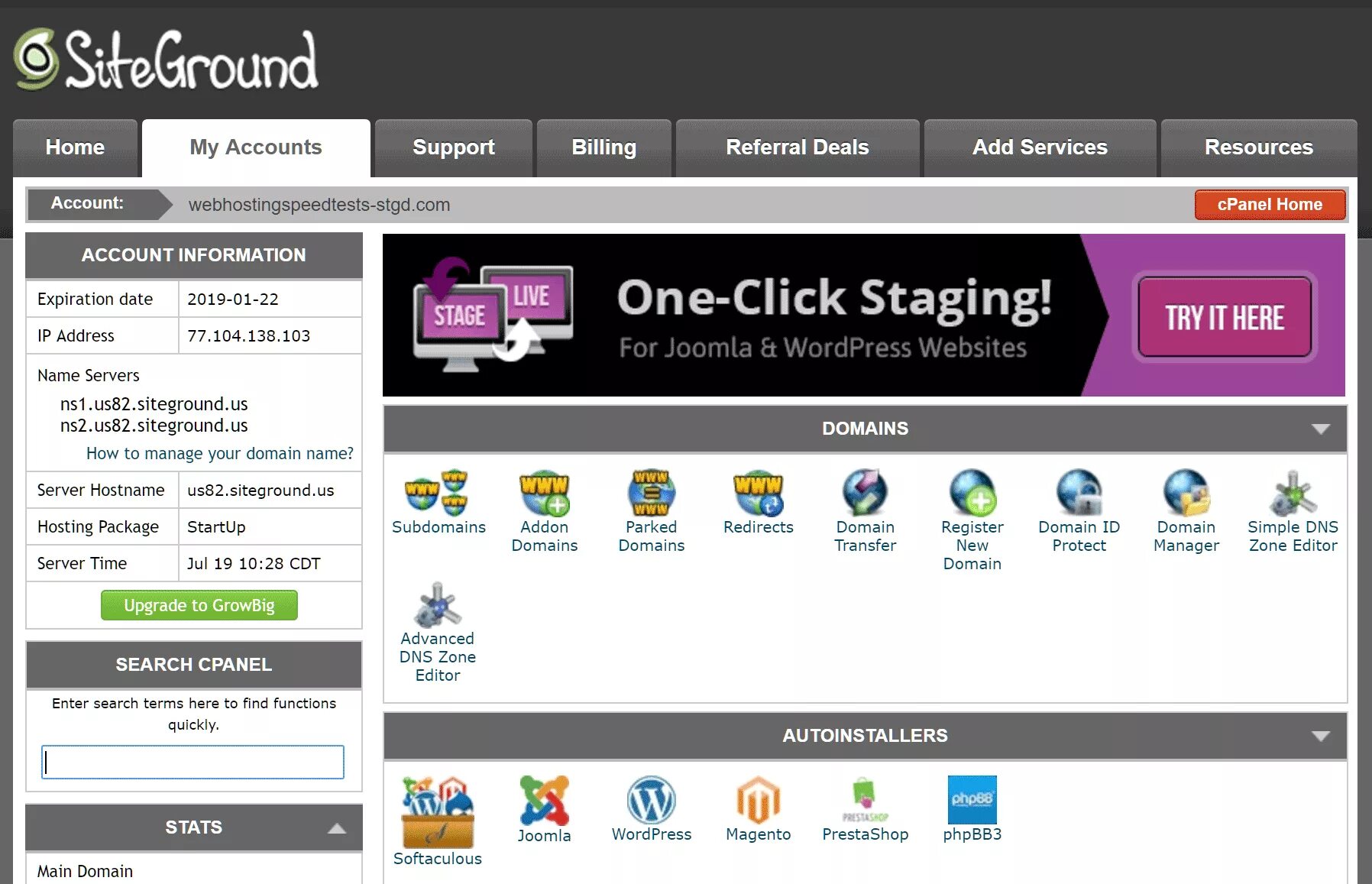The width and height of the screenshot is (1372, 884).
Task: Click the IP address 77.104.138.103
Action: click(249, 336)
